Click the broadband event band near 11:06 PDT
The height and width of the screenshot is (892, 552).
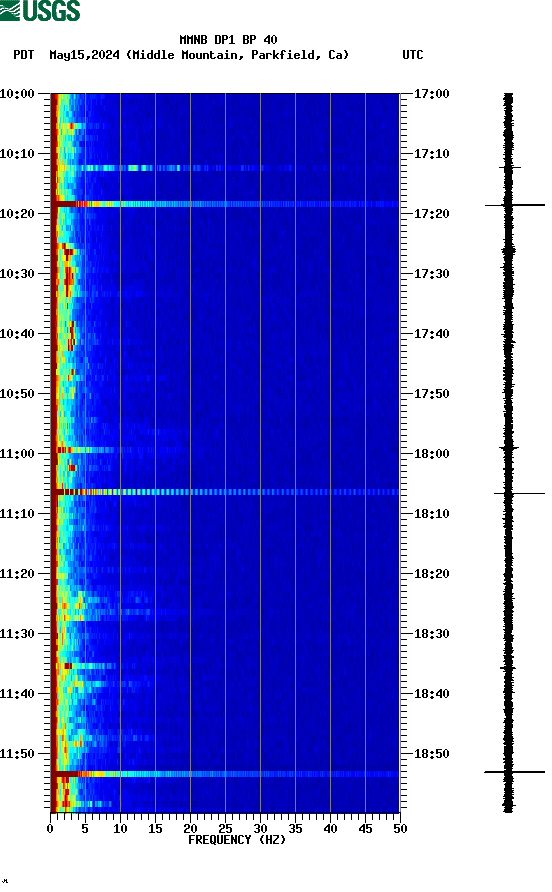click(225, 492)
